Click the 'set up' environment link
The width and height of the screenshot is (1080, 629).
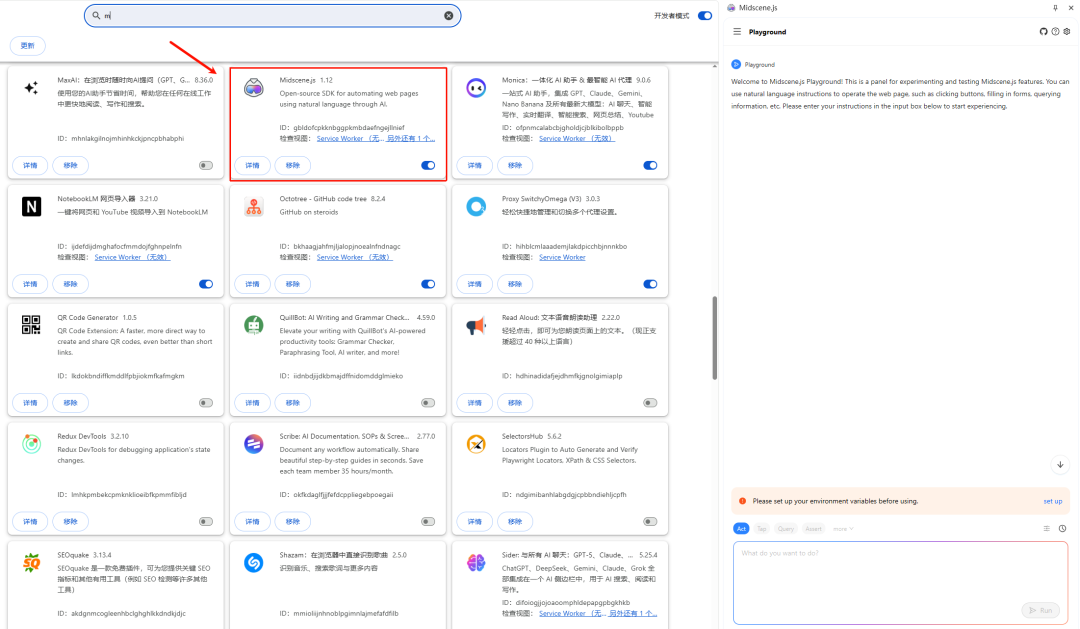[1052, 502]
